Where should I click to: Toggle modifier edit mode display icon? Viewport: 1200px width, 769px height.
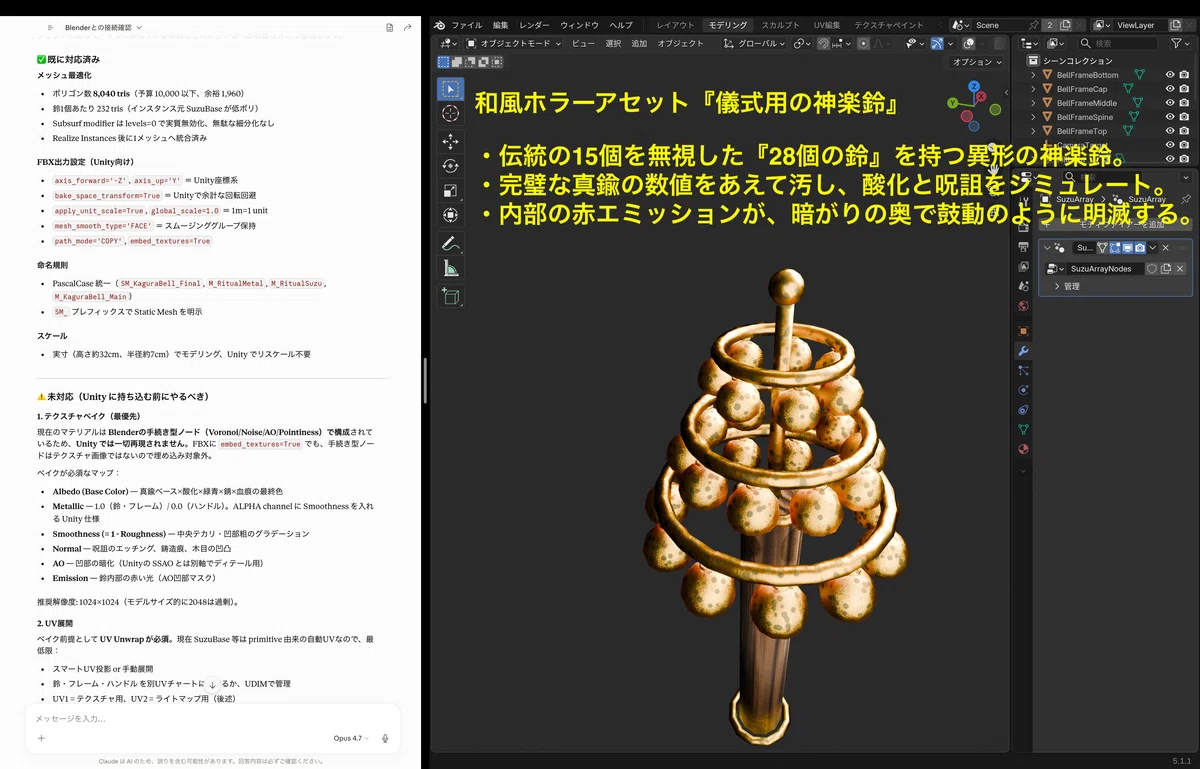coord(1115,248)
